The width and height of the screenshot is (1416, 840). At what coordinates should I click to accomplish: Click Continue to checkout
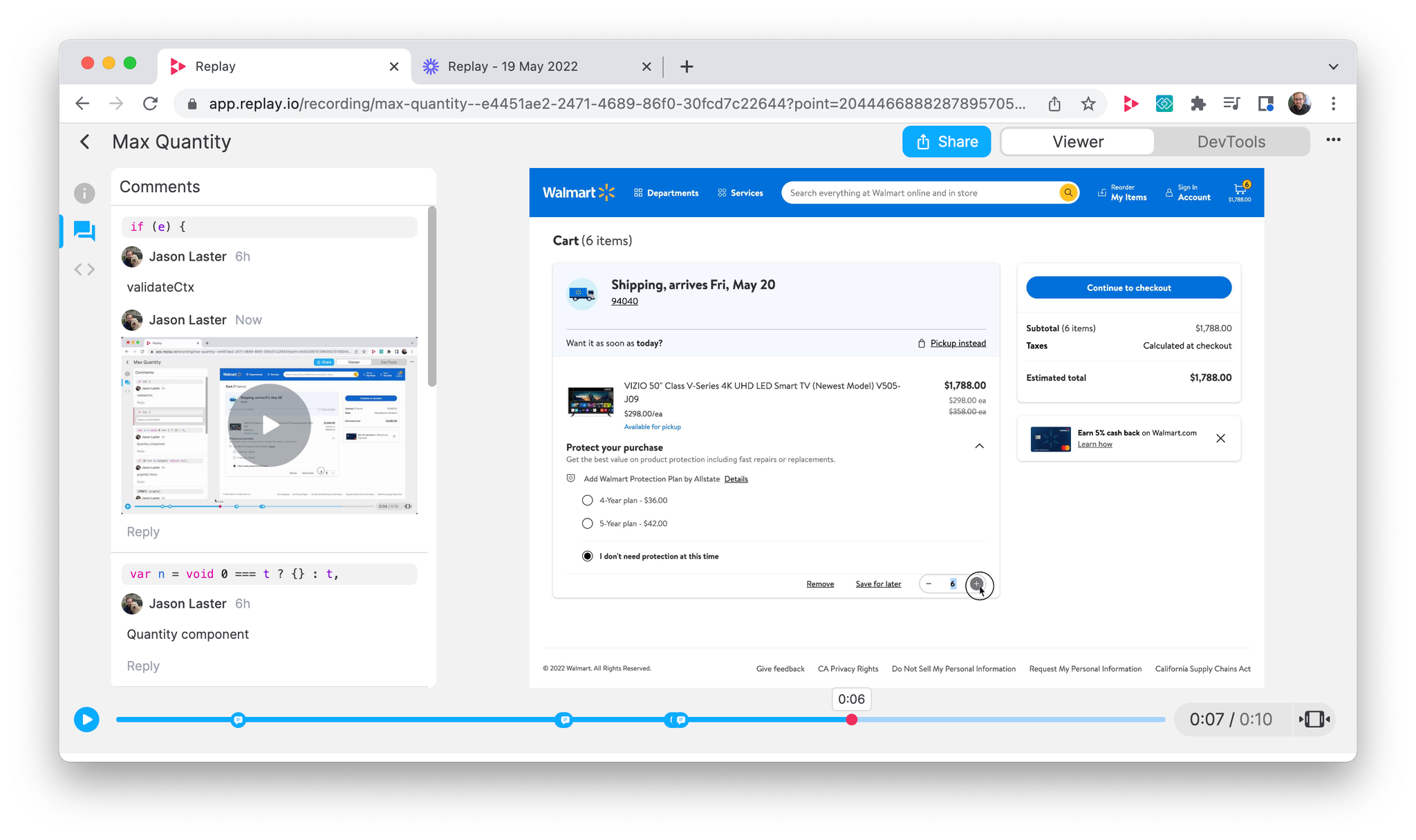click(1128, 288)
